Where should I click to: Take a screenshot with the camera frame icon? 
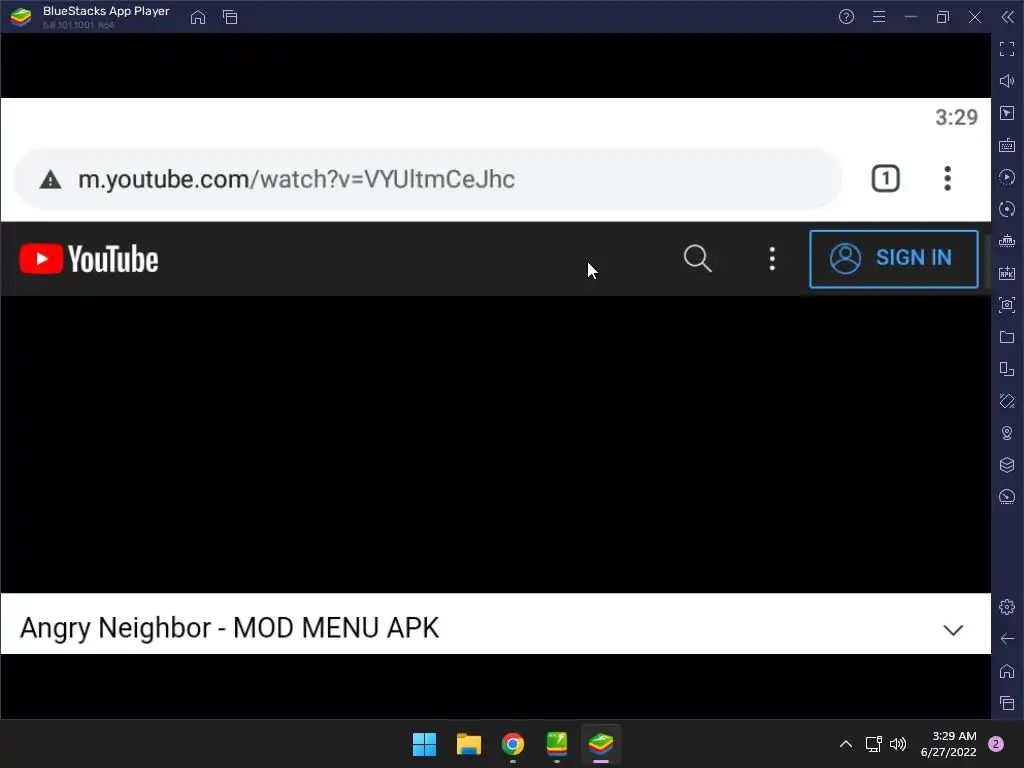click(1007, 305)
